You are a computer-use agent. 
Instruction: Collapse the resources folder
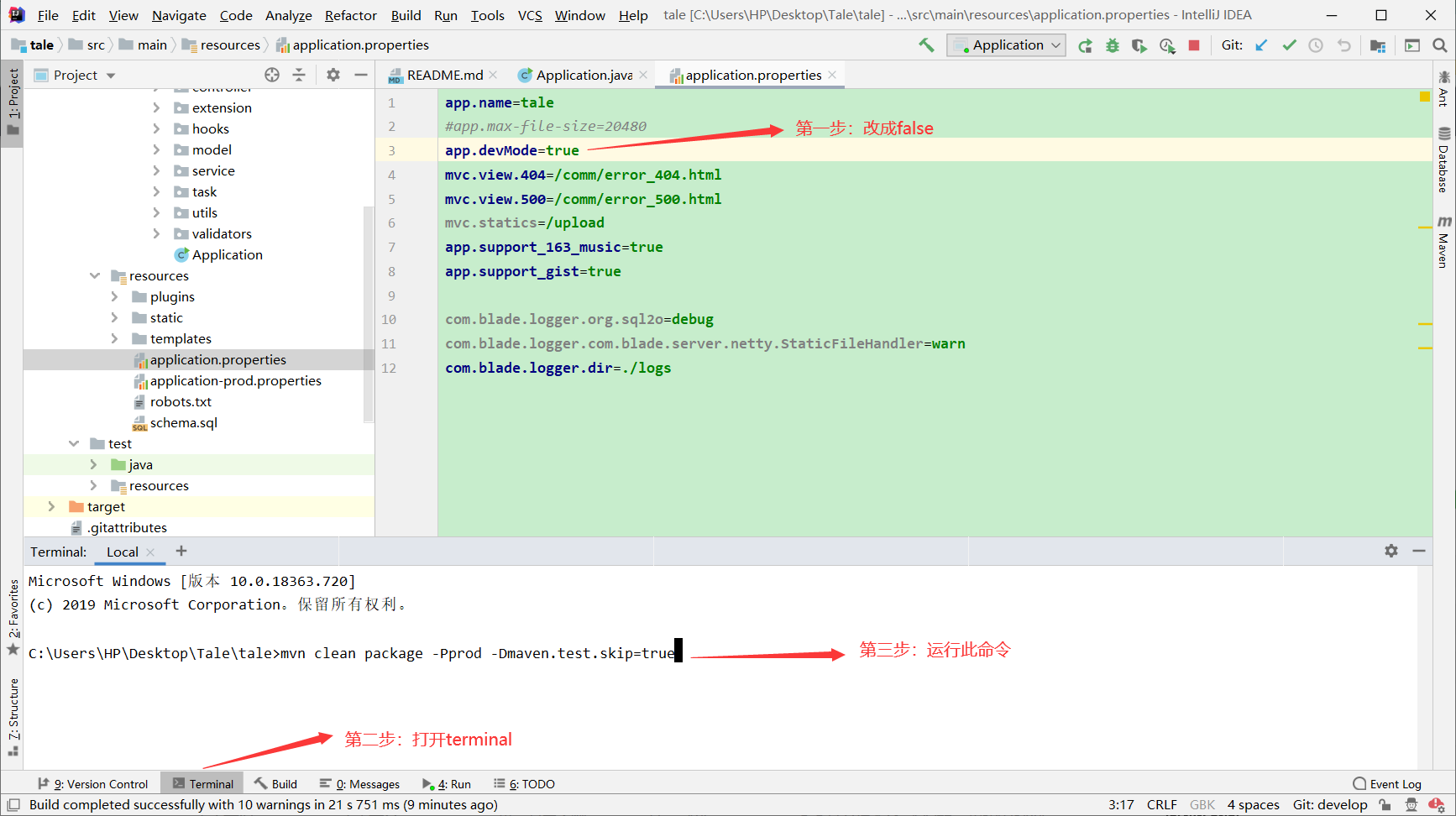point(94,275)
